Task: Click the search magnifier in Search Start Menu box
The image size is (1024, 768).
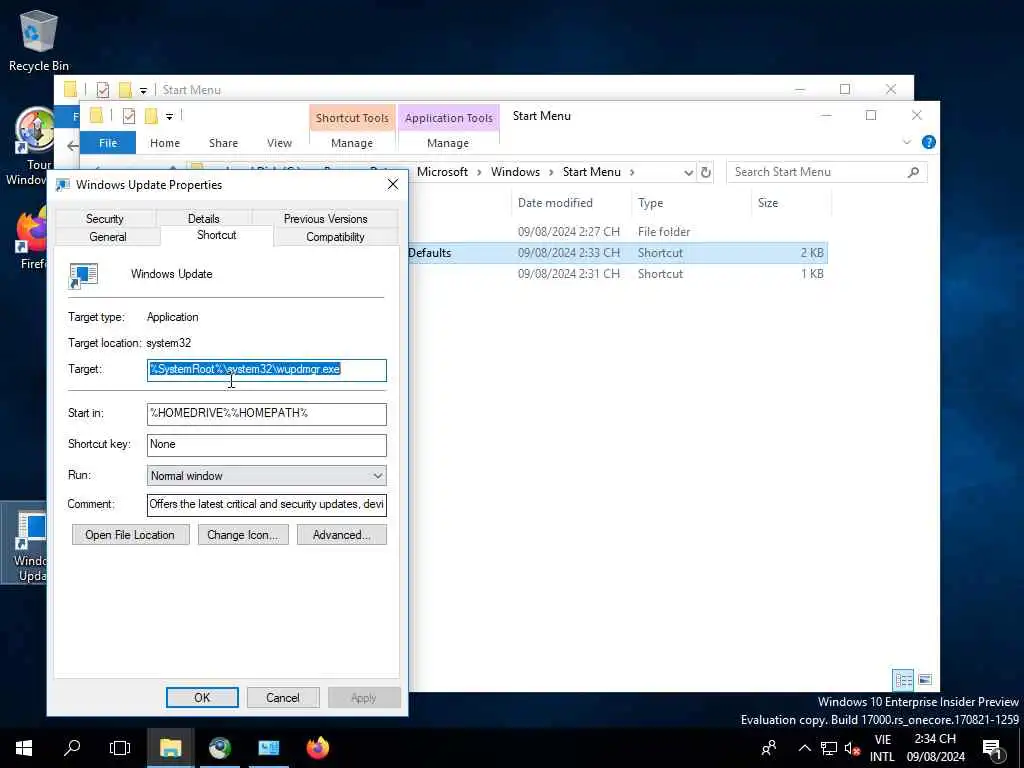Action: (x=914, y=172)
